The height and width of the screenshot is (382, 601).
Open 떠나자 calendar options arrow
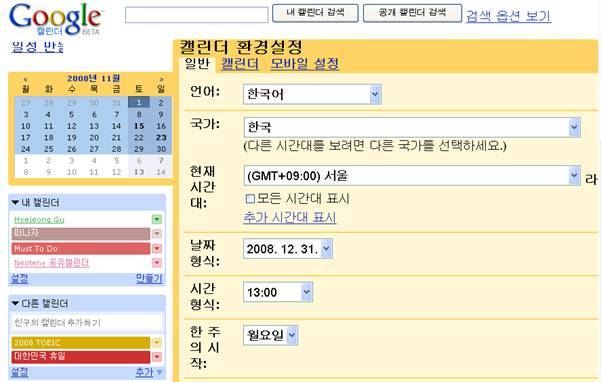157,234
